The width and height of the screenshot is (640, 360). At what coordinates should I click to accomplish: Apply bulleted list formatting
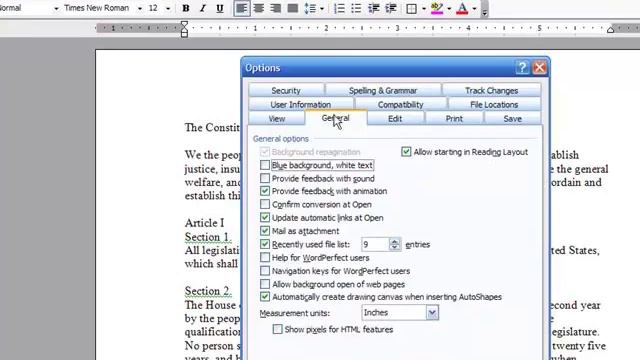pos(356,8)
